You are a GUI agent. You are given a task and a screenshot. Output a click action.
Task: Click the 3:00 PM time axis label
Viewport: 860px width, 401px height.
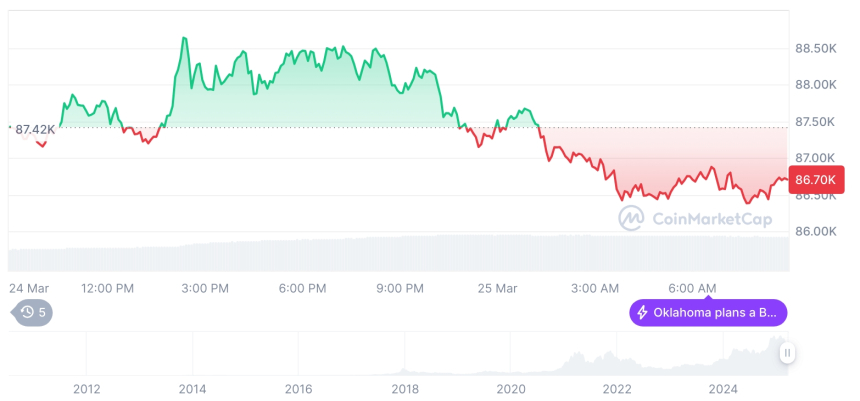(207, 288)
